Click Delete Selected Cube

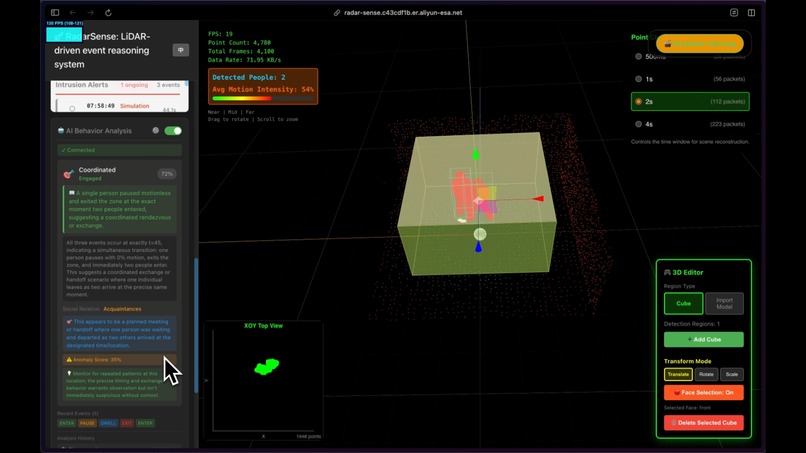point(704,423)
